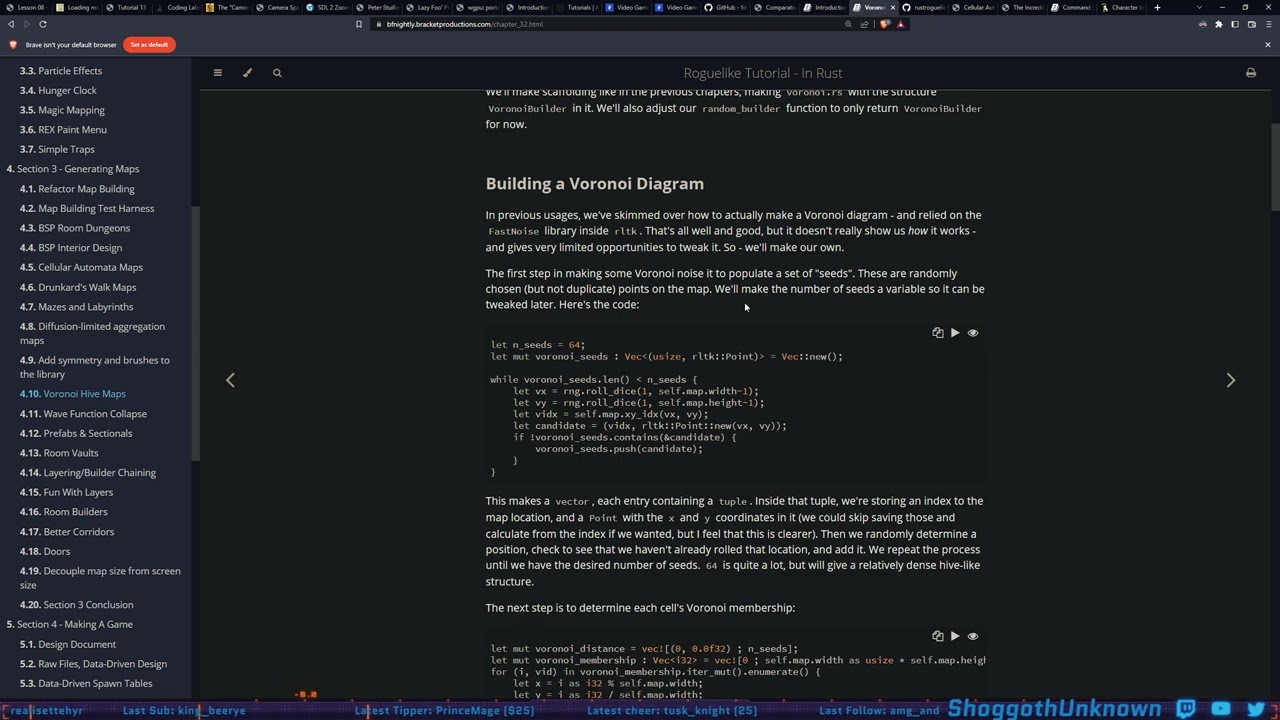Open a new browser tab
1280x720 pixels.
coord(1157,7)
